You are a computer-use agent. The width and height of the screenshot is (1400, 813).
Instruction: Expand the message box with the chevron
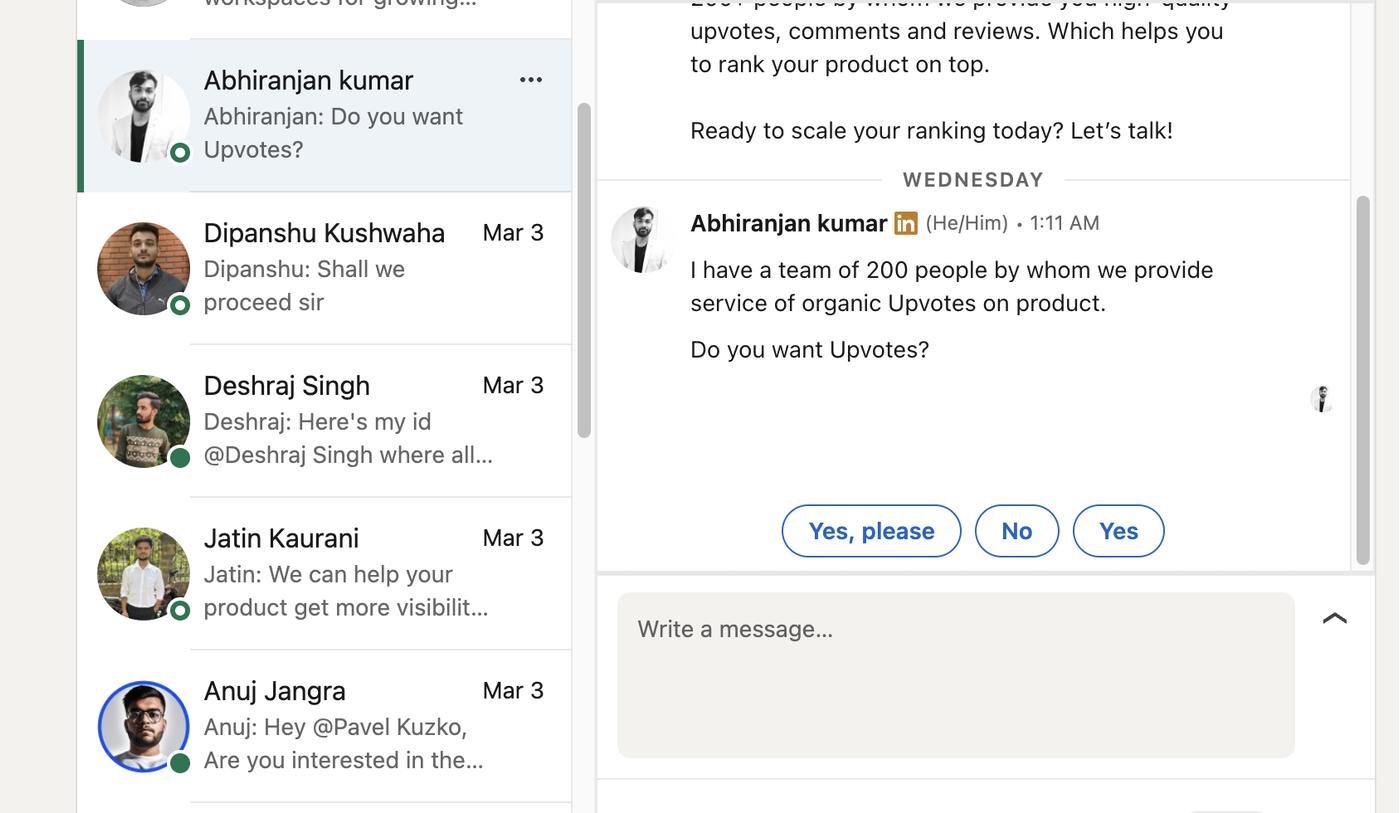1334,618
